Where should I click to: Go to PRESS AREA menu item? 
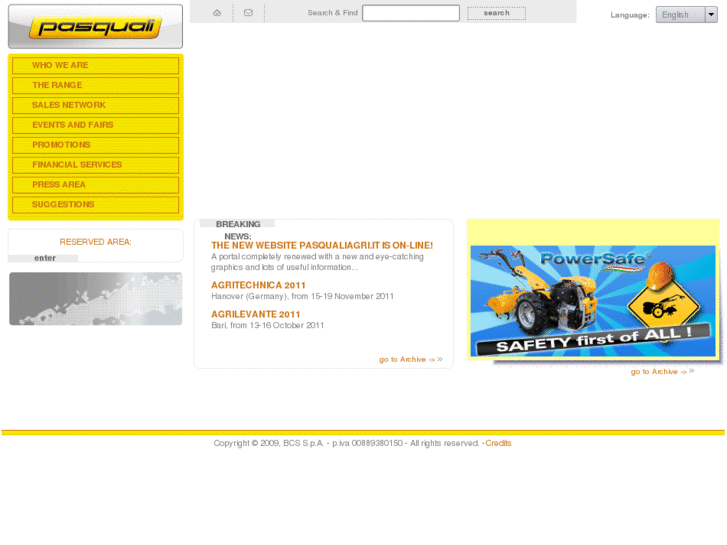tap(96, 185)
